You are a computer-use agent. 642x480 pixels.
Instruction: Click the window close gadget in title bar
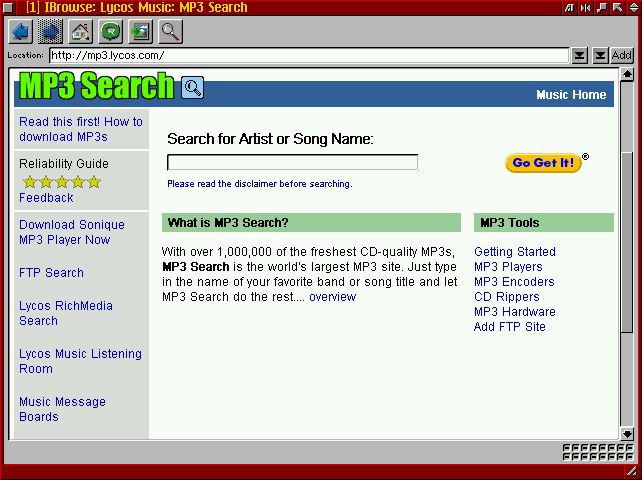click(8, 7)
